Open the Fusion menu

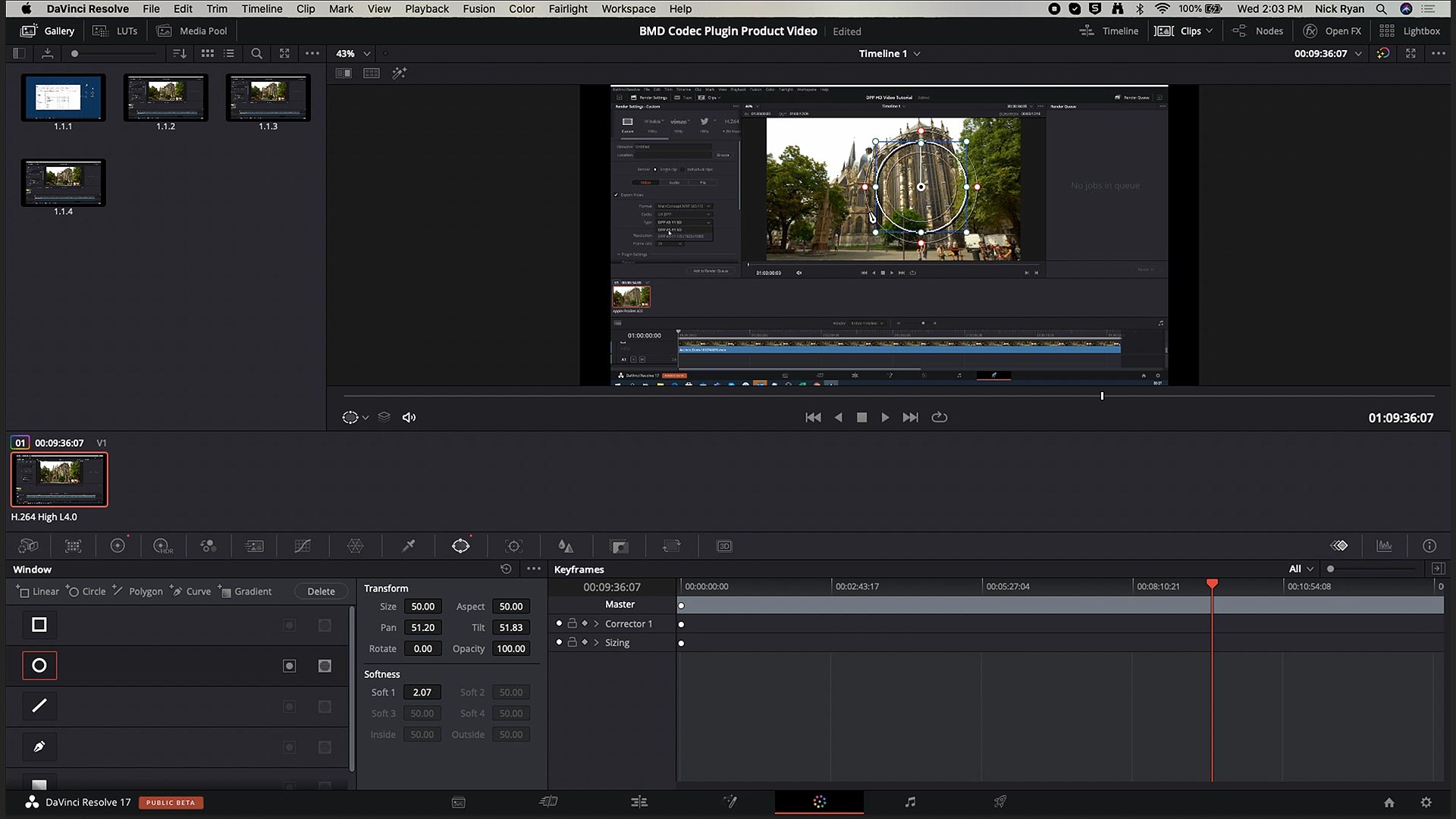pos(479,9)
